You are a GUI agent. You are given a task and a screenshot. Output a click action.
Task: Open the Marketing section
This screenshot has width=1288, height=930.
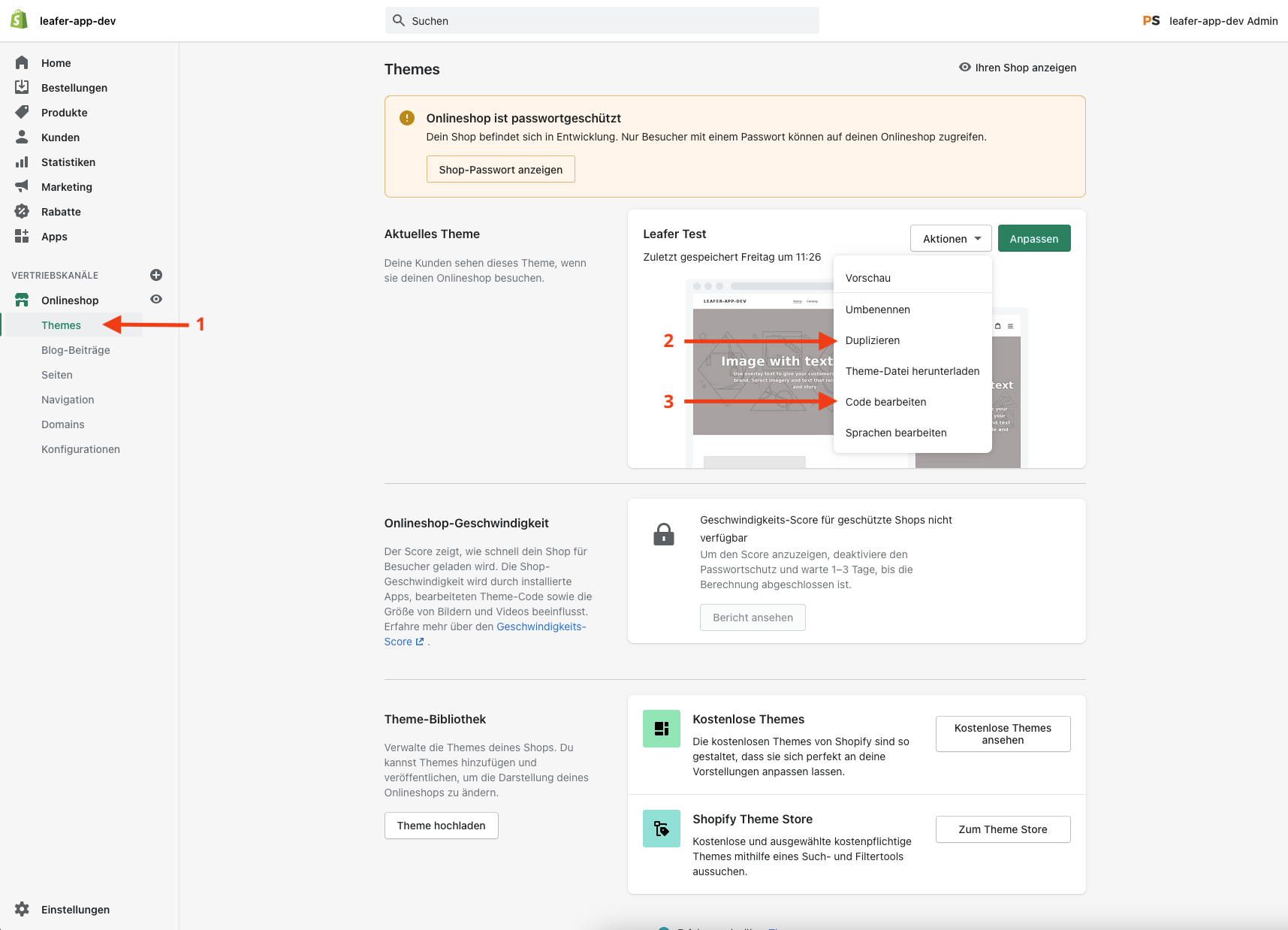pos(66,186)
